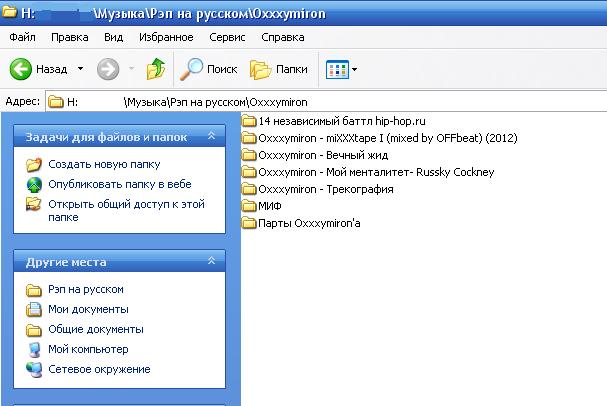The image size is (607, 406).
Task: Go up one folder level icon
Action: click(x=156, y=69)
